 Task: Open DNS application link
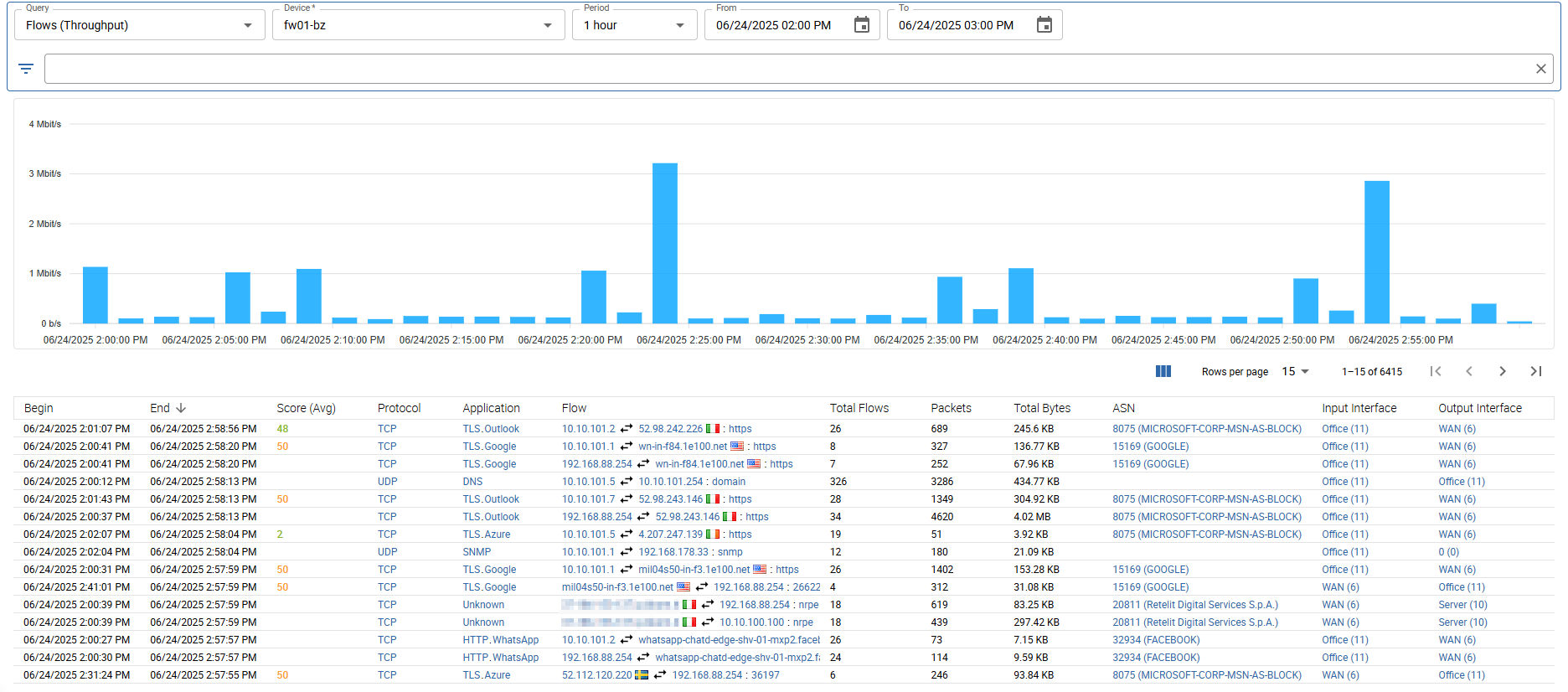(x=472, y=482)
